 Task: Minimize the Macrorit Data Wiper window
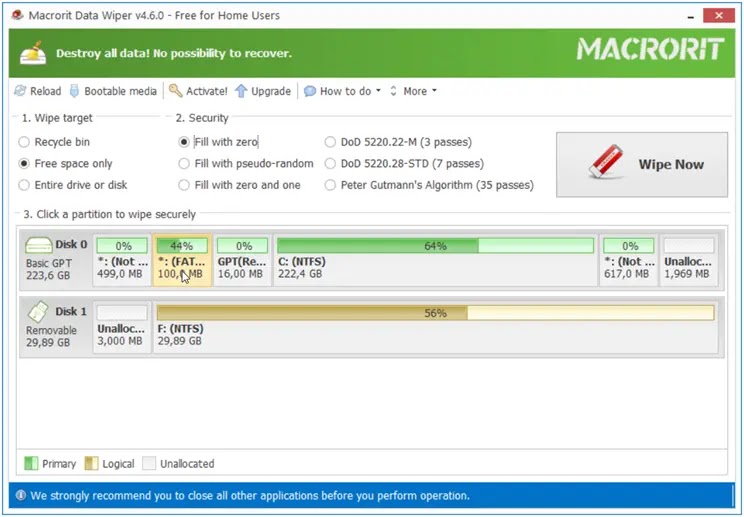click(691, 17)
